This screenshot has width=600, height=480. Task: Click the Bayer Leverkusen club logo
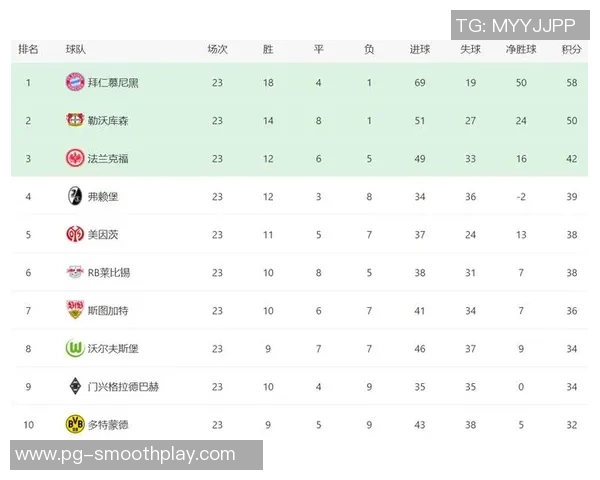point(74,120)
